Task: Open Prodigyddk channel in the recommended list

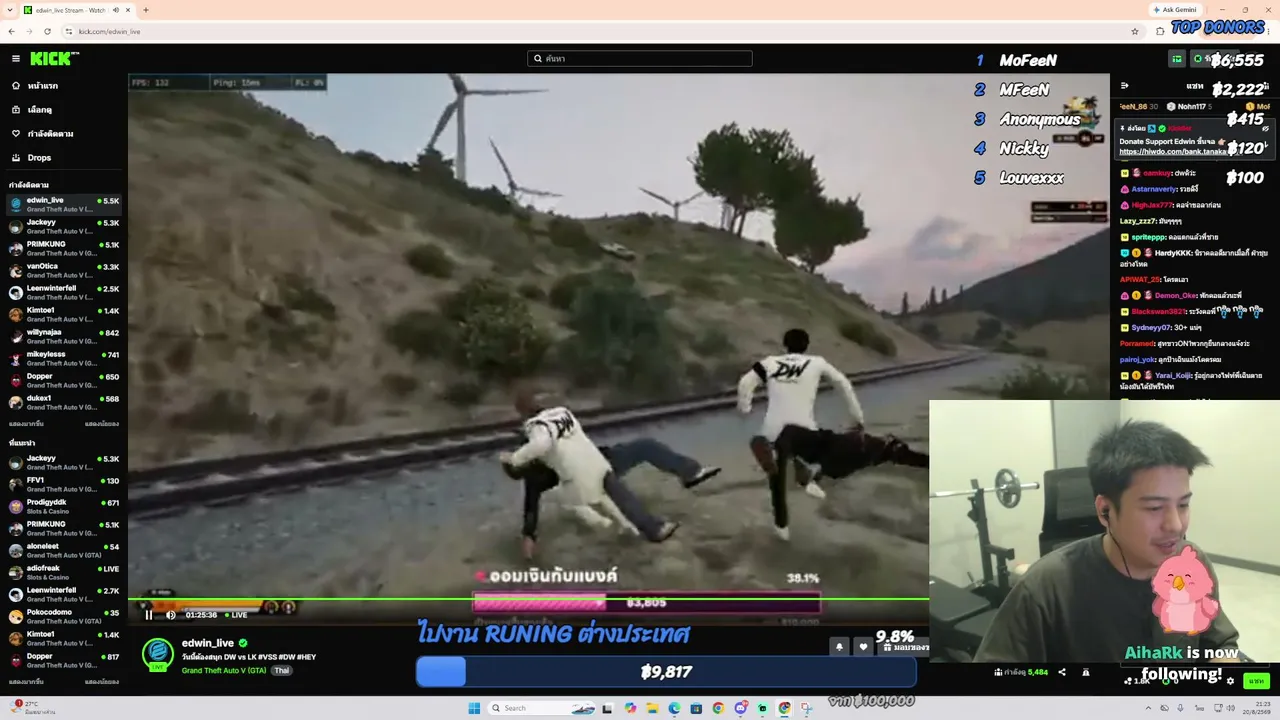Action: click(x=64, y=506)
